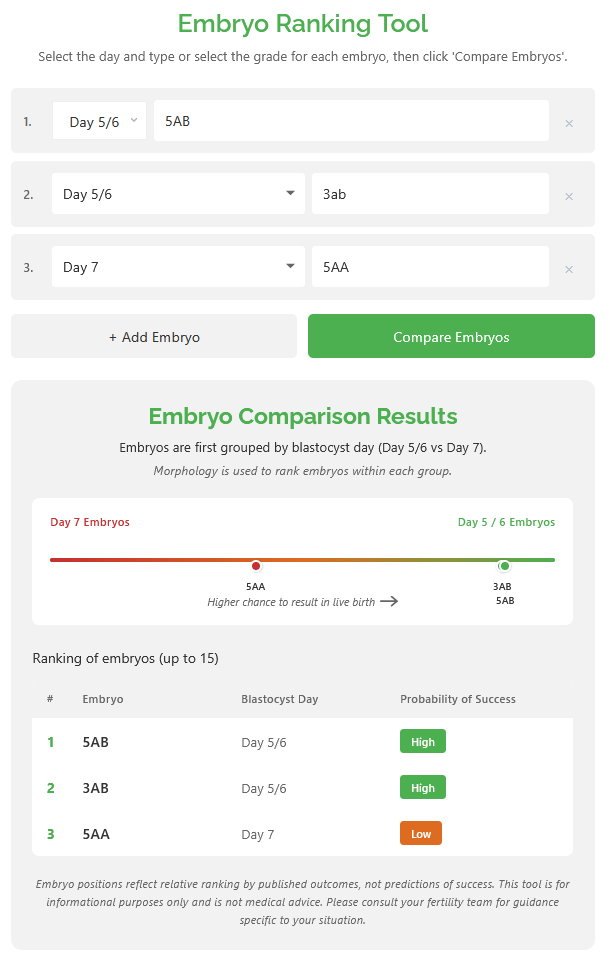Screen dimensions: 610x954
Task: Select the 5AA marker on the gradient bar
Action: pos(256,565)
